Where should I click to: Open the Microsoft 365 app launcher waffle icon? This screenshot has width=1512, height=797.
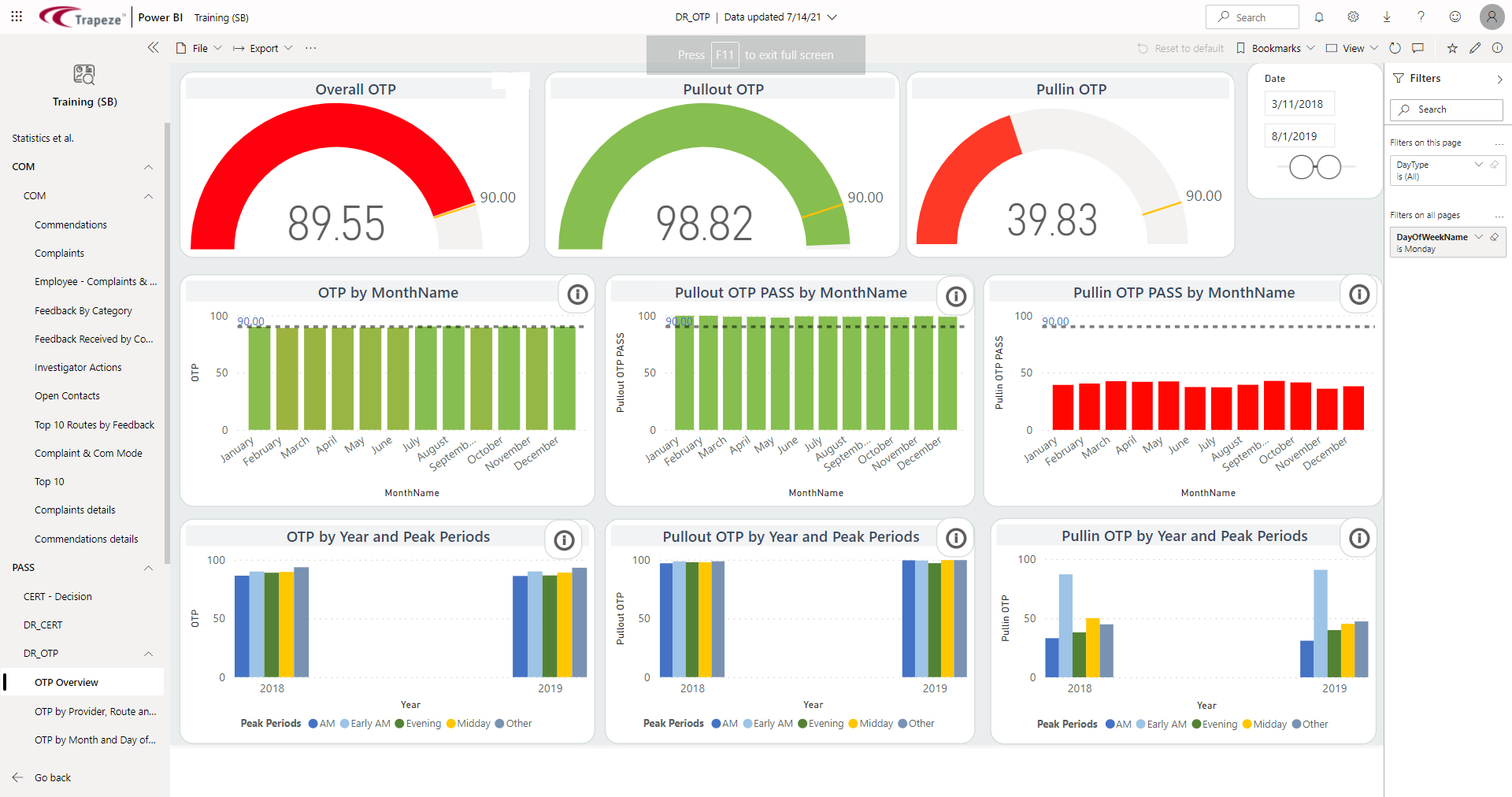coord(17,17)
